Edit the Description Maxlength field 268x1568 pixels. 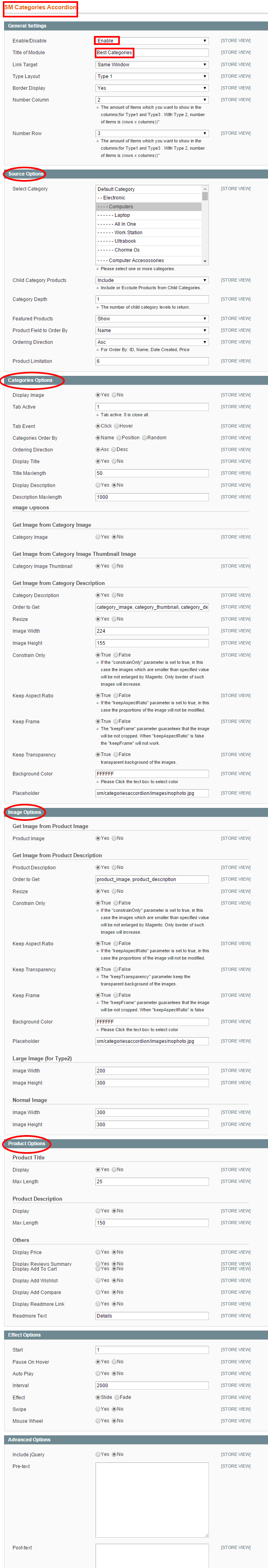point(152,497)
